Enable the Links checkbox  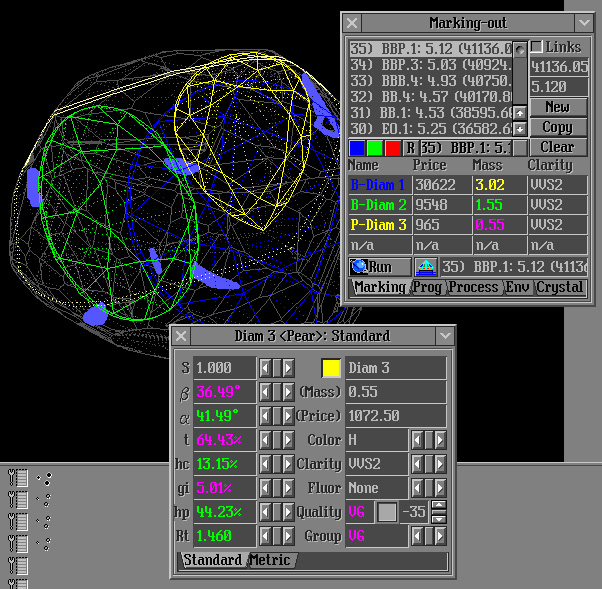click(537, 47)
